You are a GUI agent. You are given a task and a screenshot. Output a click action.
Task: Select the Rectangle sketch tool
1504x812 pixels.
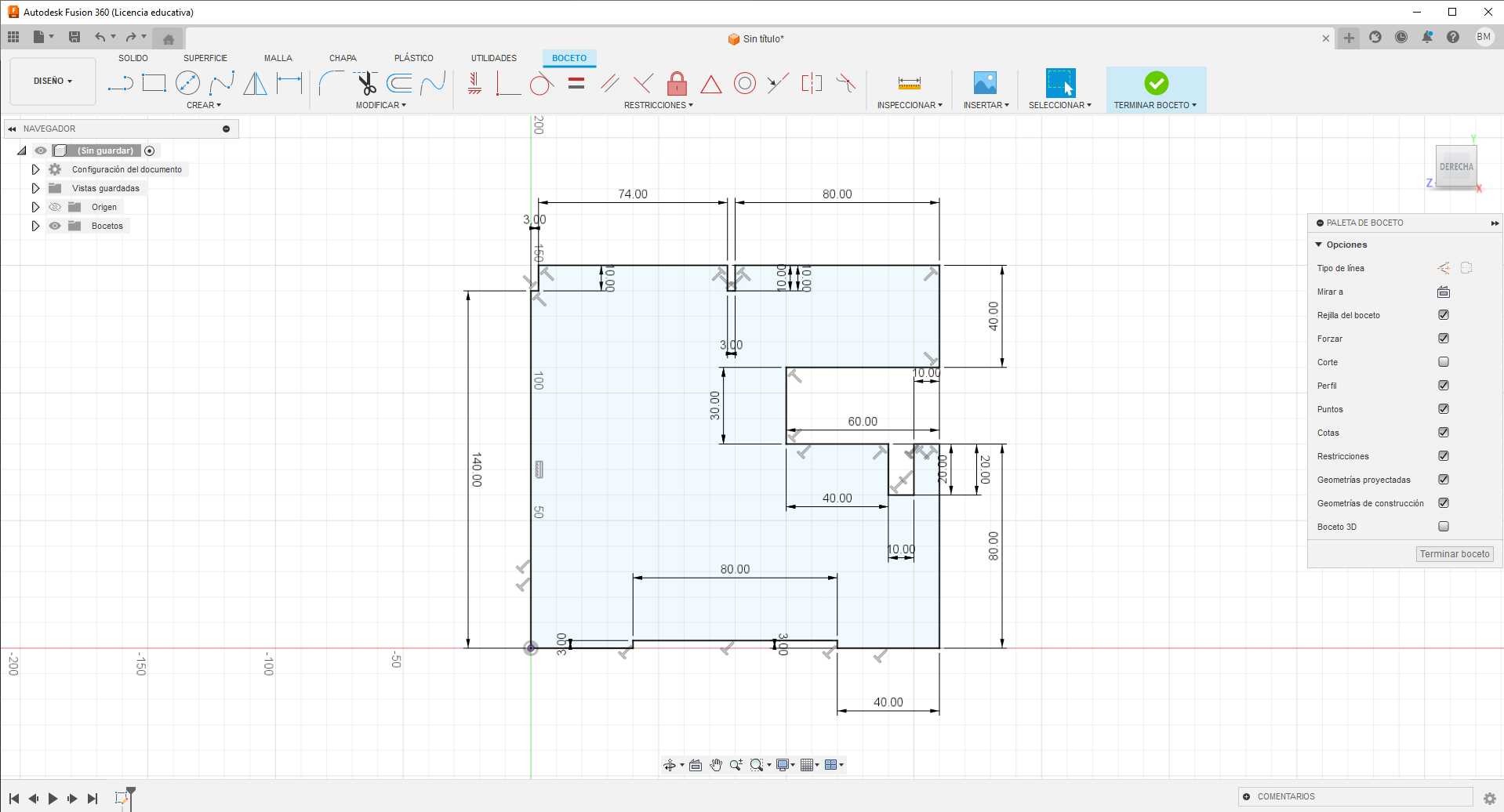point(154,83)
